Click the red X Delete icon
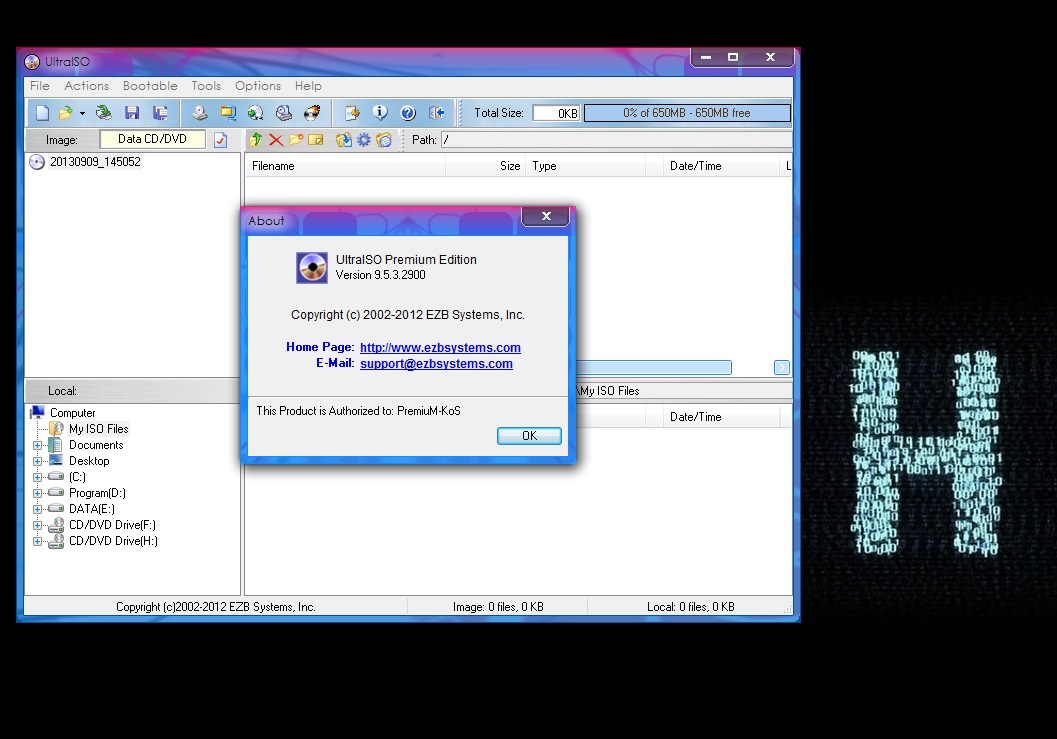 (276, 140)
